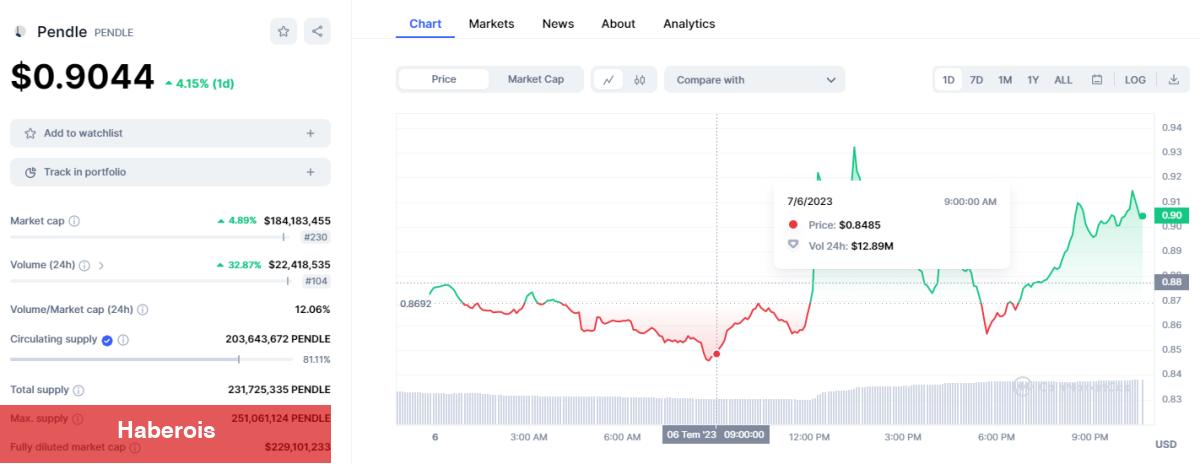
Task: Click the red data point on the chart
Action: point(716,354)
